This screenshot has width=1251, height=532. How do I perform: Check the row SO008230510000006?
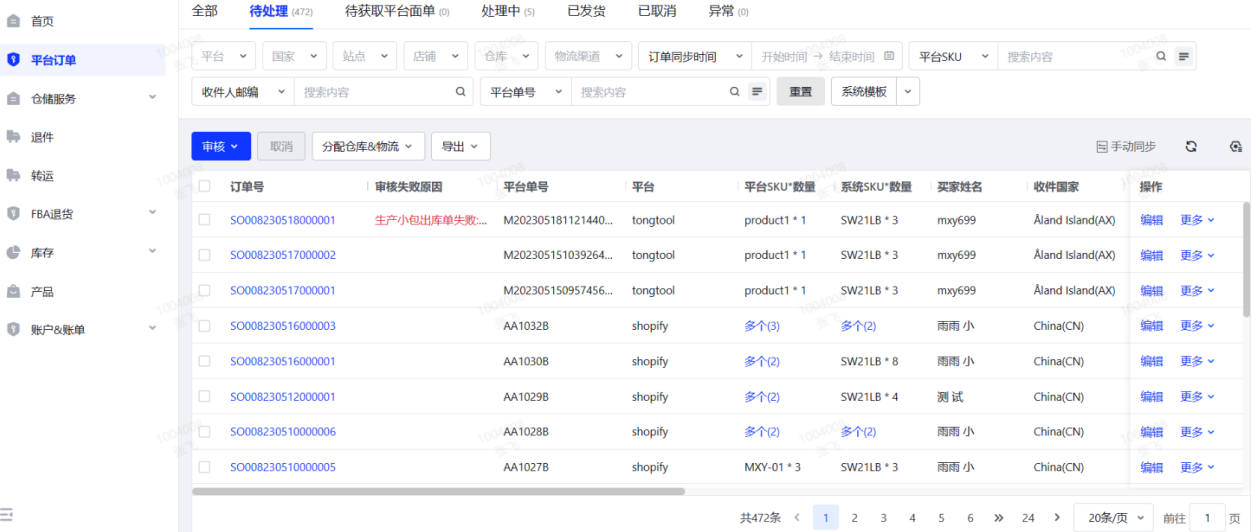click(x=205, y=431)
